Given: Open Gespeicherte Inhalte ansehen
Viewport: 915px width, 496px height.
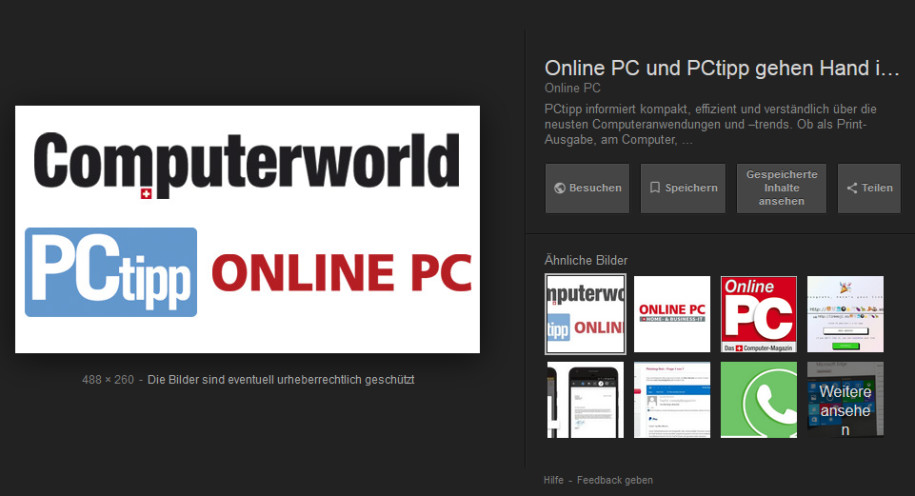Looking at the screenshot, I should [781, 188].
